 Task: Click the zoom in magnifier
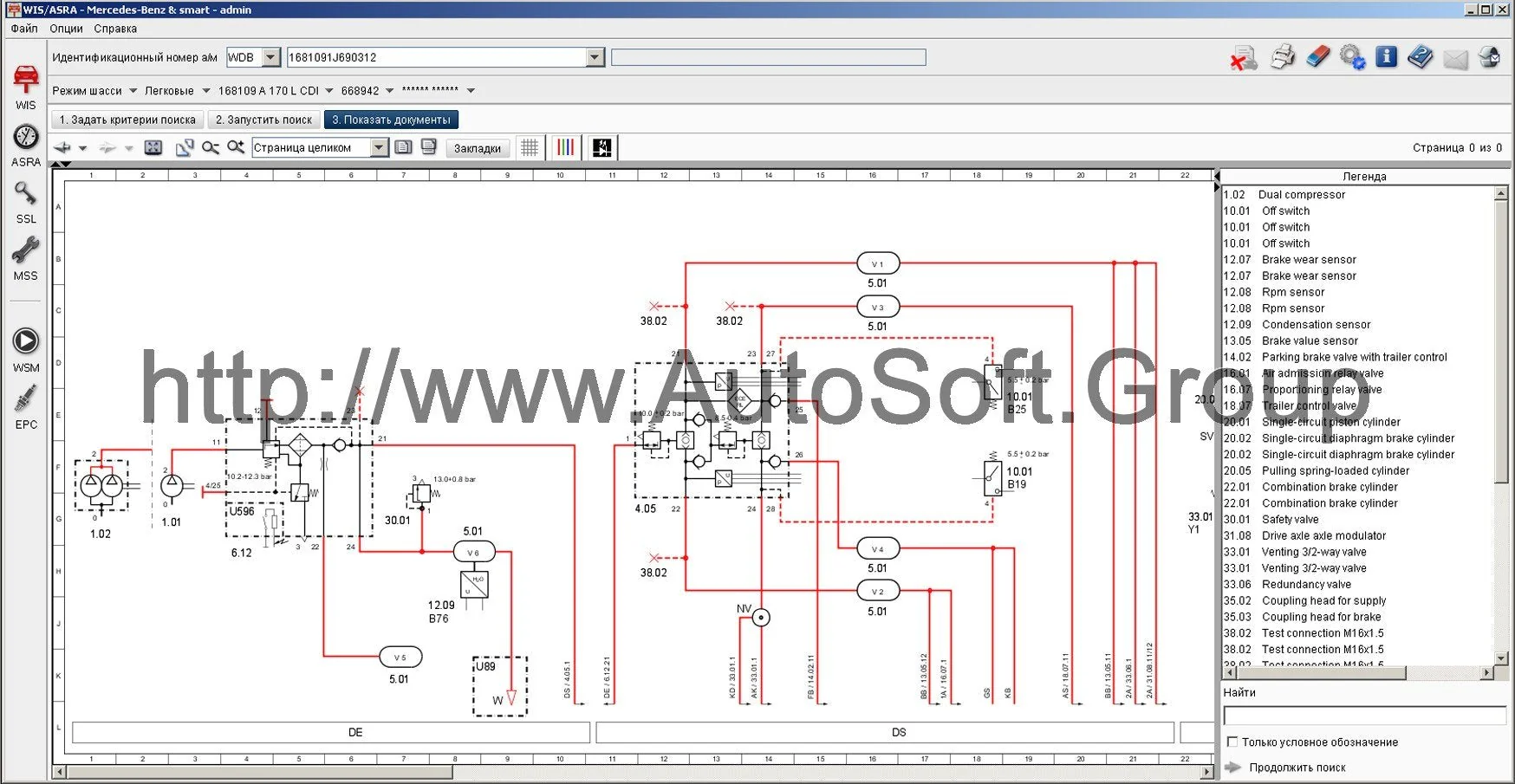click(x=235, y=148)
